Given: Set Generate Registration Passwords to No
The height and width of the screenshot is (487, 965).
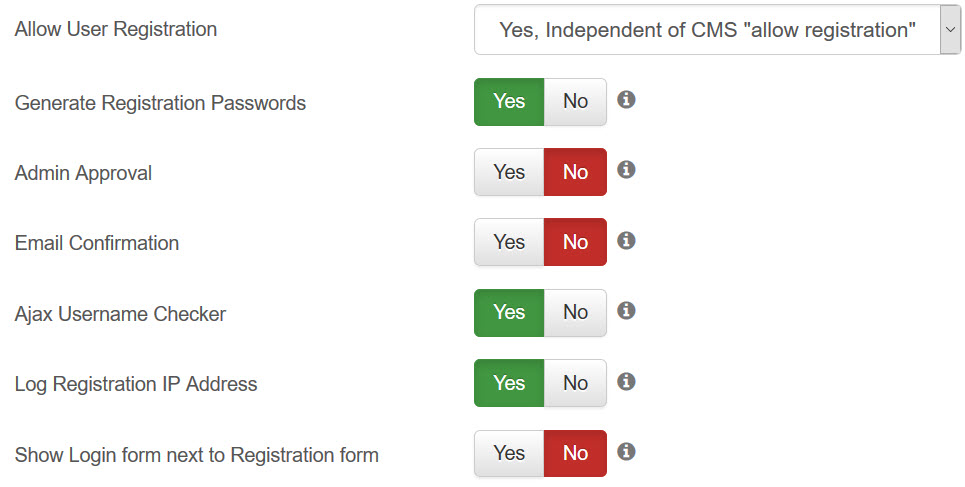Looking at the screenshot, I should 575,102.
